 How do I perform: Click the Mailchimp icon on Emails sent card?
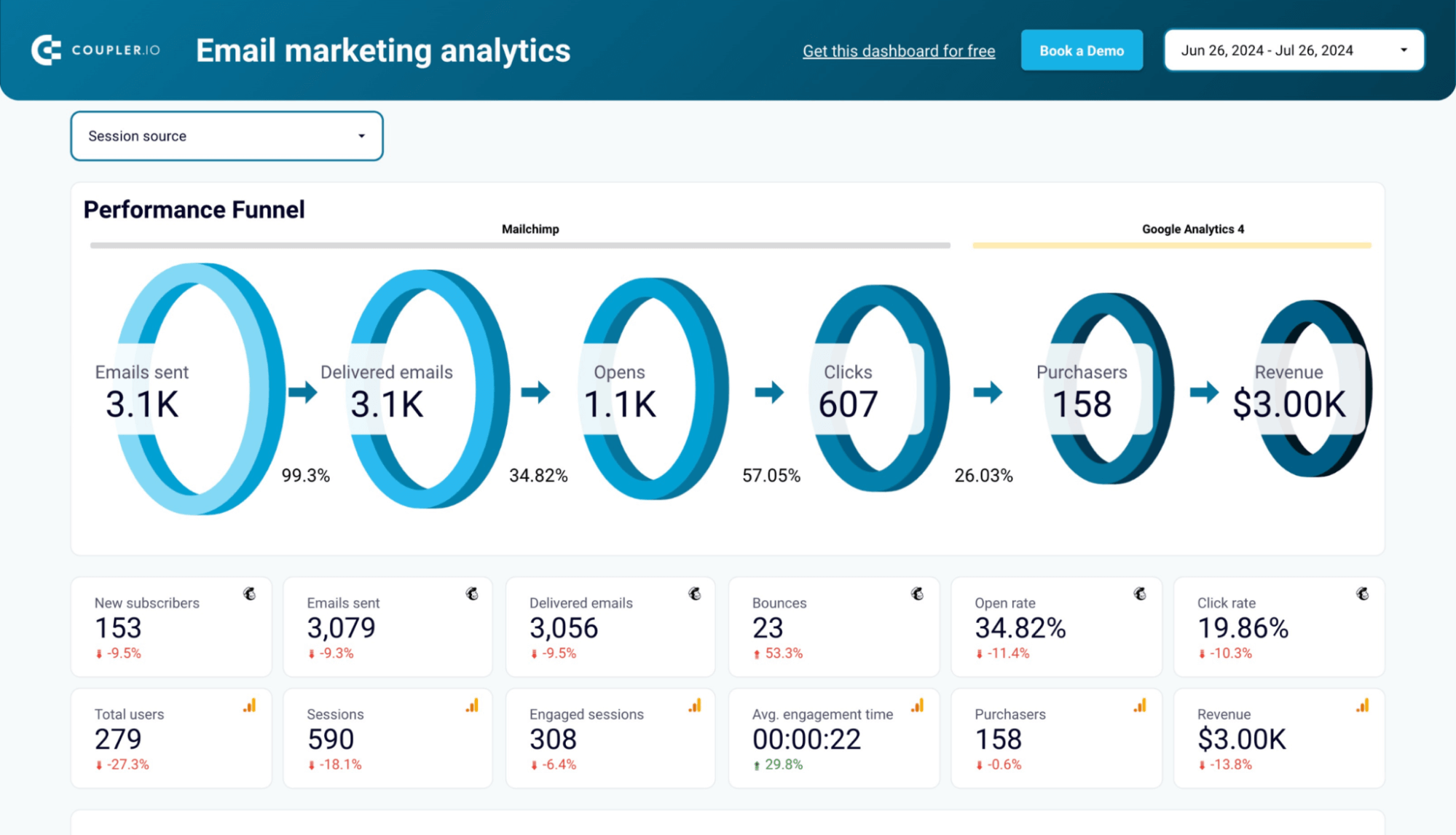click(472, 594)
